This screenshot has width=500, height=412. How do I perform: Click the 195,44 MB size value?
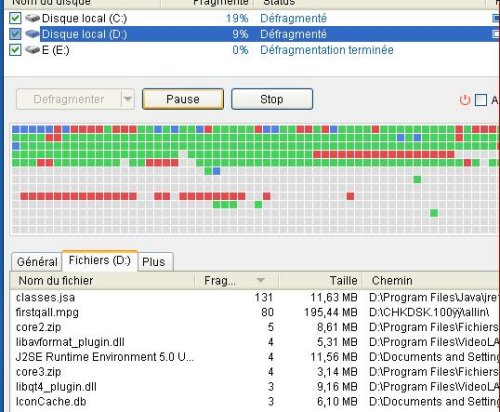331,312
